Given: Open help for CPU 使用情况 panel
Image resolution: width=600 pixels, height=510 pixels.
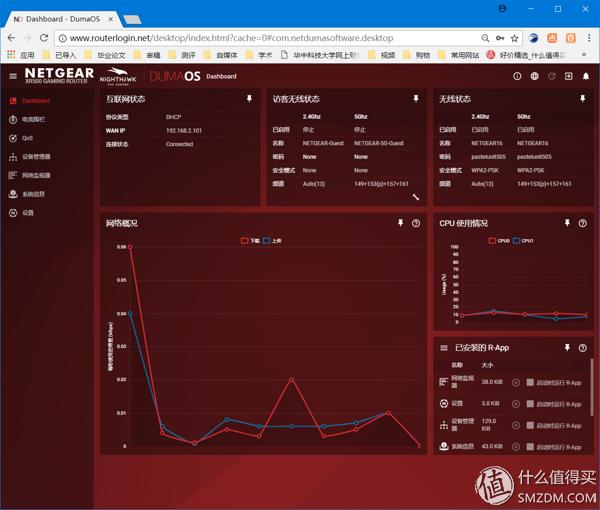Looking at the screenshot, I should point(582,223).
